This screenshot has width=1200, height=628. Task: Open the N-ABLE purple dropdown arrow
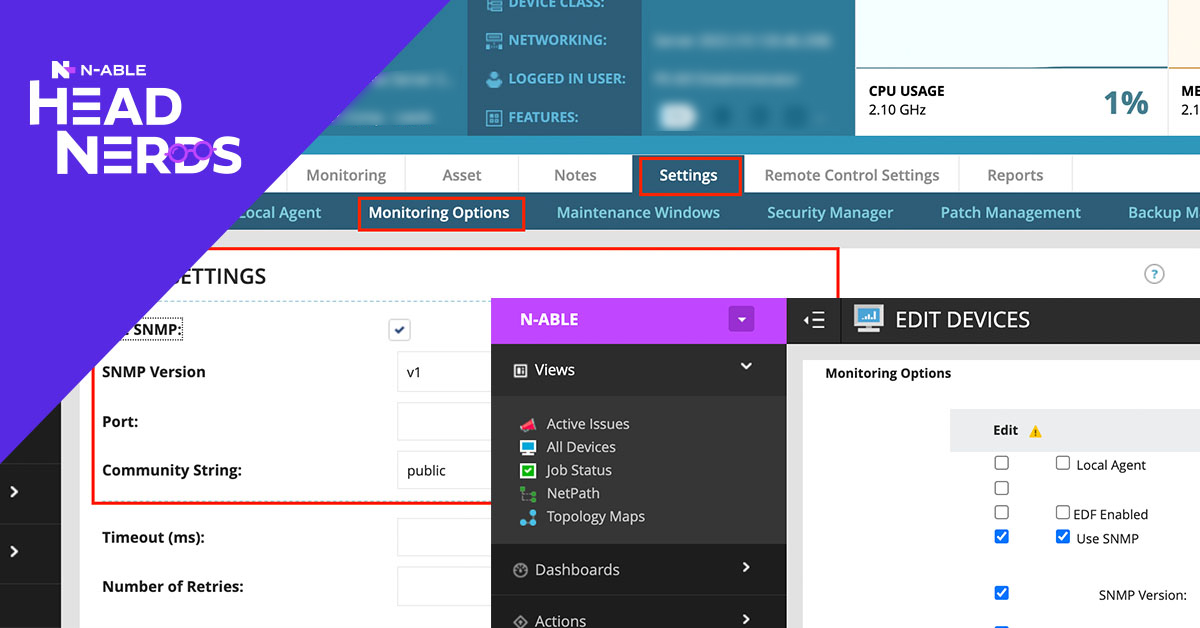click(741, 320)
